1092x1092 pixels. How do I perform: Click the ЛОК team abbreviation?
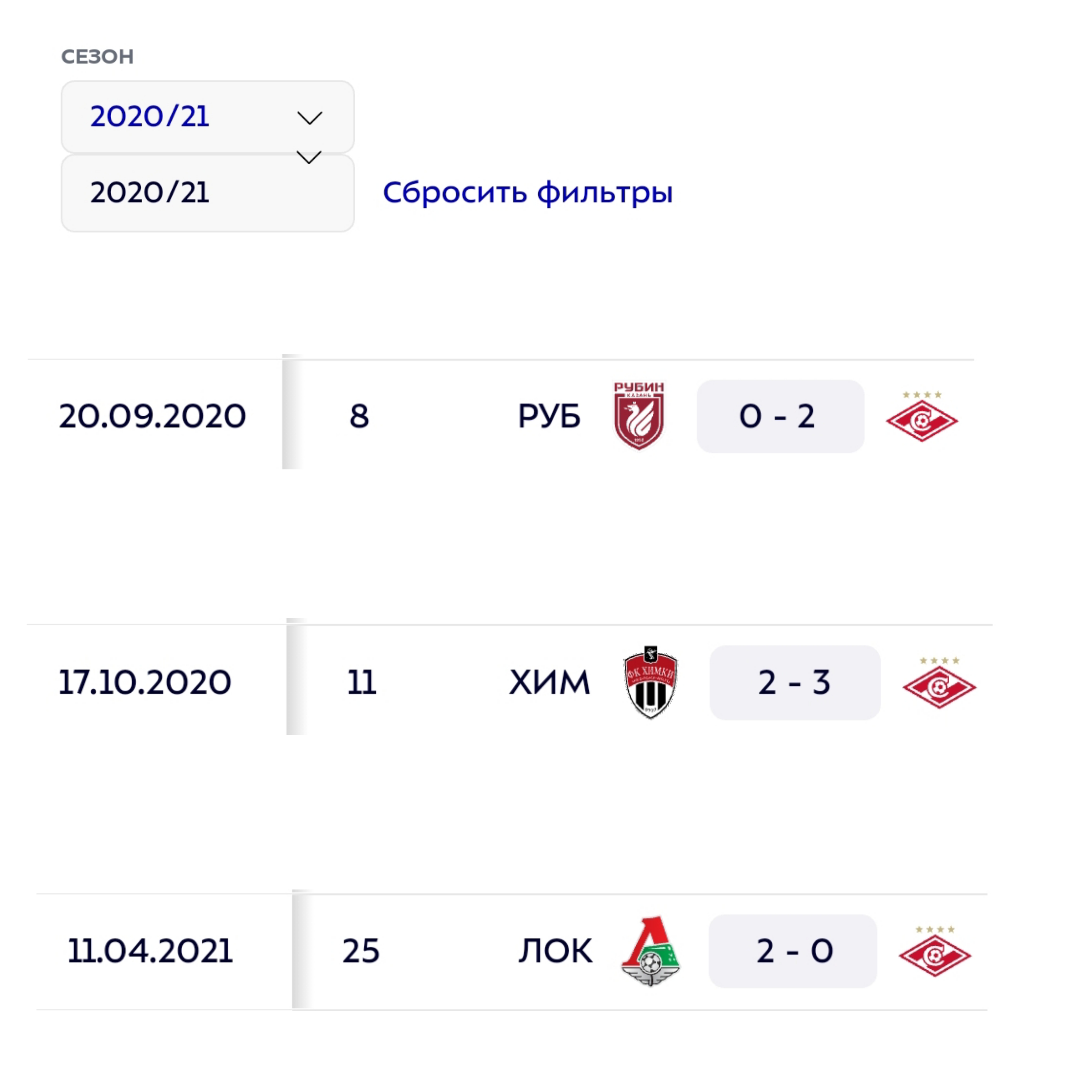pyautogui.click(x=555, y=951)
